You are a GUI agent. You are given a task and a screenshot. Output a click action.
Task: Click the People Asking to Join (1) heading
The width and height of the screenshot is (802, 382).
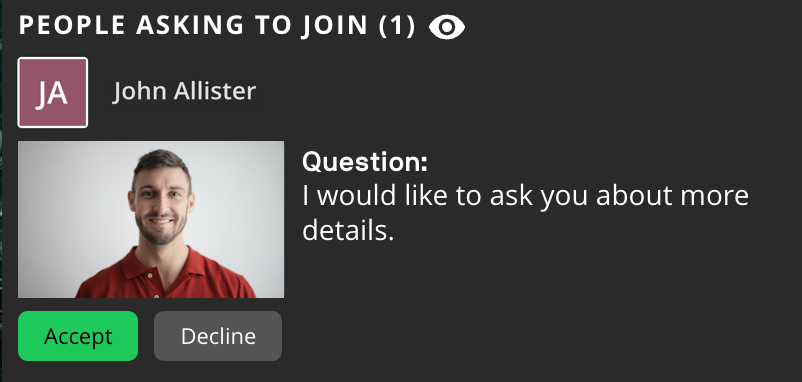point(217,26)
